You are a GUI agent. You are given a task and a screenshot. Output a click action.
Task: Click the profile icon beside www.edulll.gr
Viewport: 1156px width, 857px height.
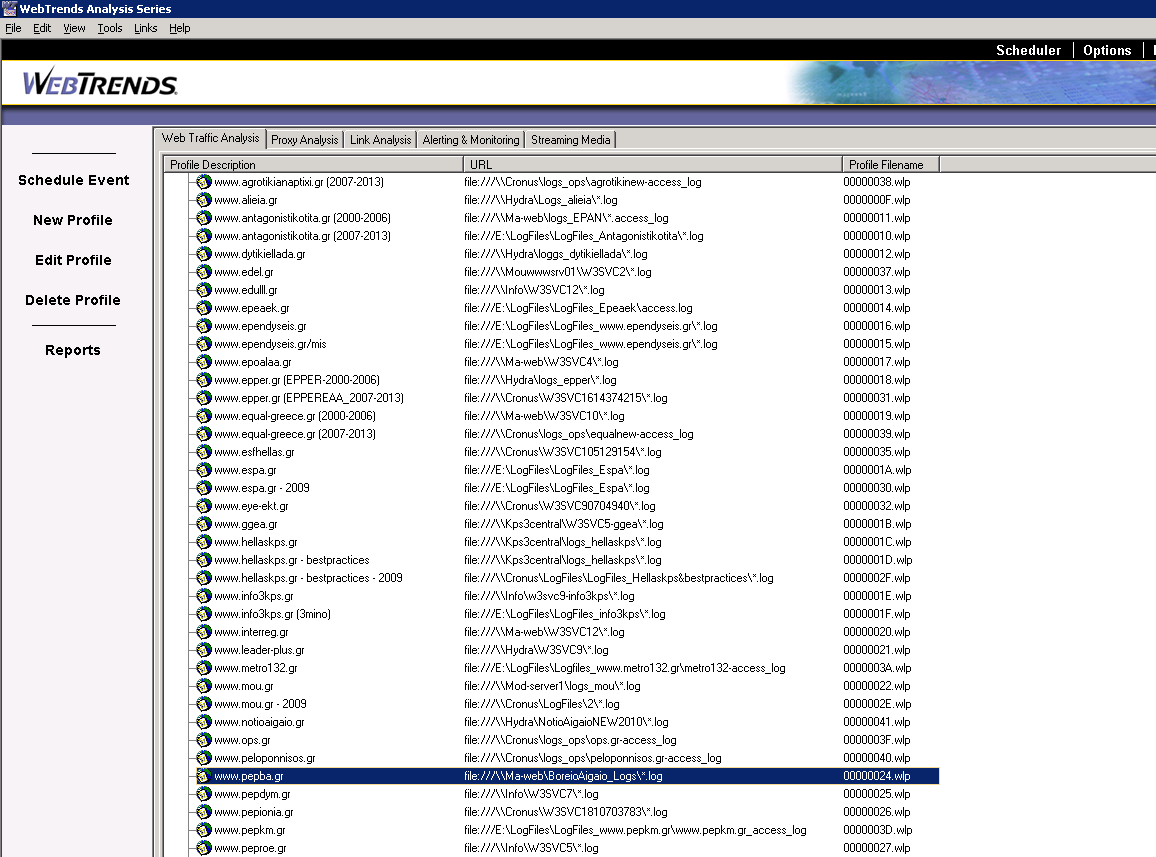click(203, 290)
